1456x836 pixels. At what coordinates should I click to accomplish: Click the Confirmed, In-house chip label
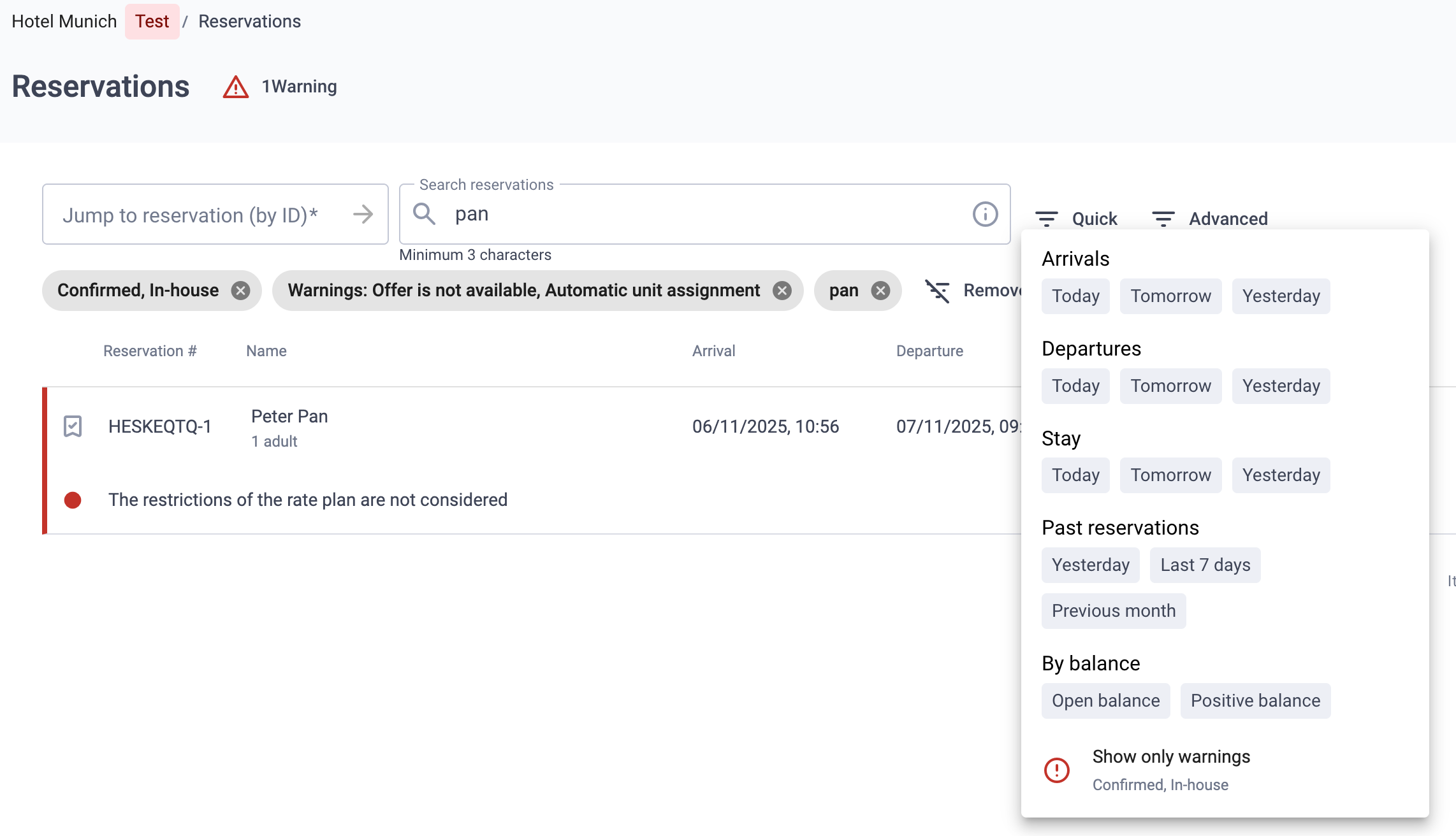[138, 291]
